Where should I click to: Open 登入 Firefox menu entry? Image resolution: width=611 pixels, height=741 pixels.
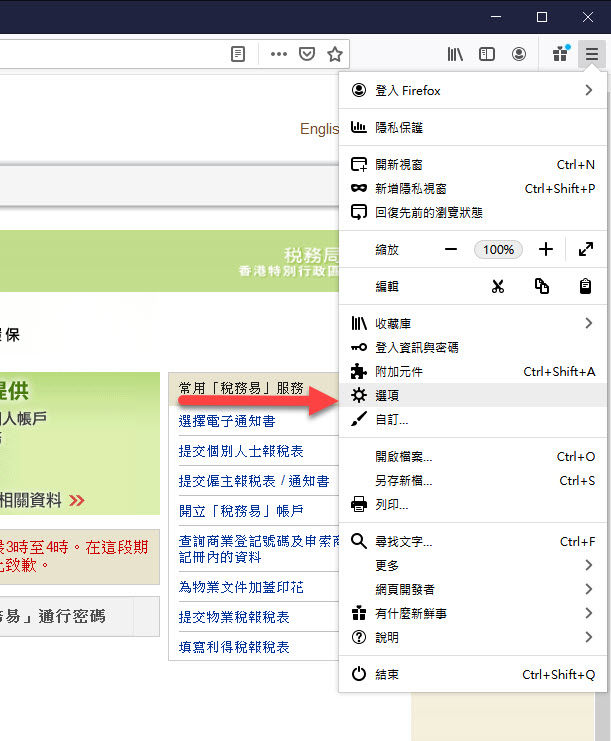pos(473,90)
